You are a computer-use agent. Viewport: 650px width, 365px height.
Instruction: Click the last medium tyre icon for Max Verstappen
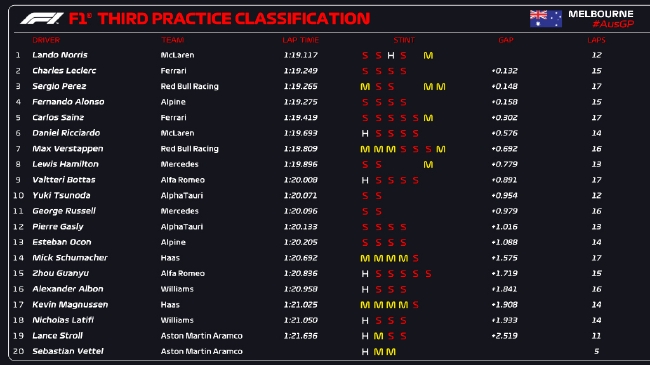(x=441, y=149)
